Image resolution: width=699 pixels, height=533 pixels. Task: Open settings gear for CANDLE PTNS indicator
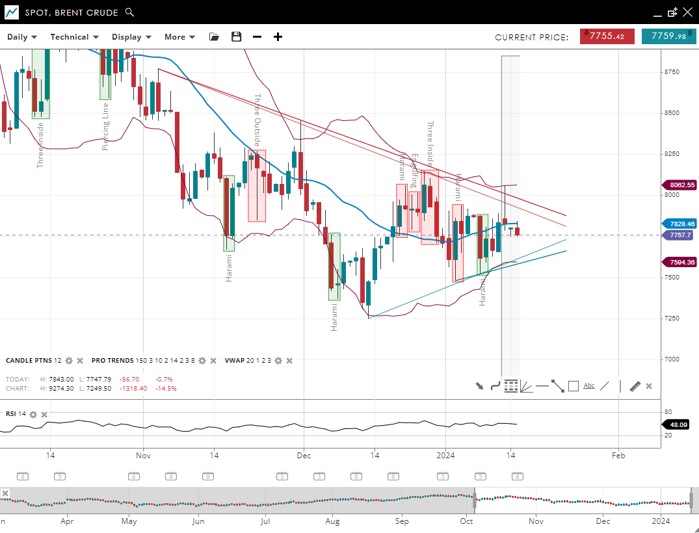69,360
